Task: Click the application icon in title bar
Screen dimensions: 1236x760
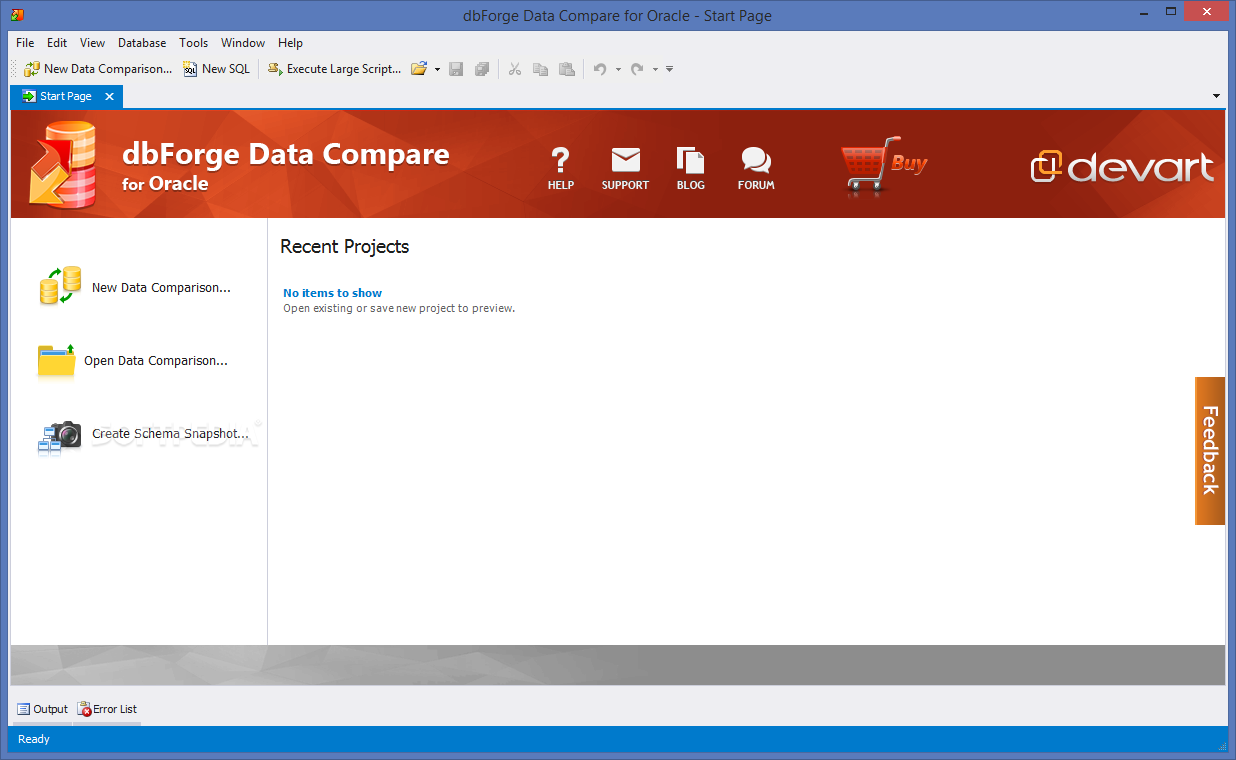Action: (x=17, y=15)
